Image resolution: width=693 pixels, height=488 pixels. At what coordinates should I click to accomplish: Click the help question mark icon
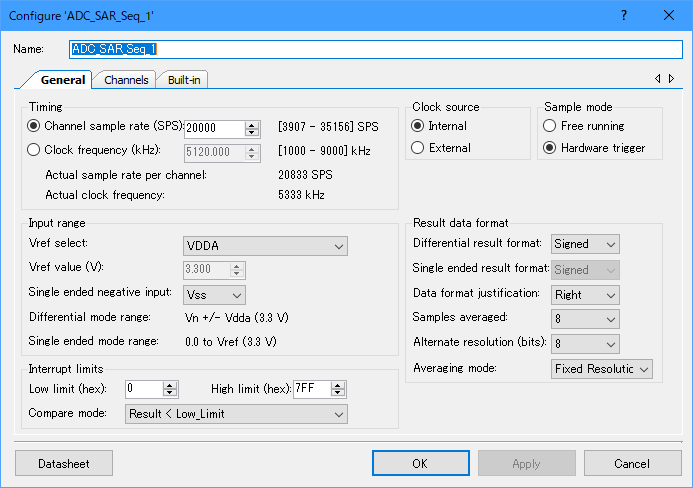pos(624,15)
